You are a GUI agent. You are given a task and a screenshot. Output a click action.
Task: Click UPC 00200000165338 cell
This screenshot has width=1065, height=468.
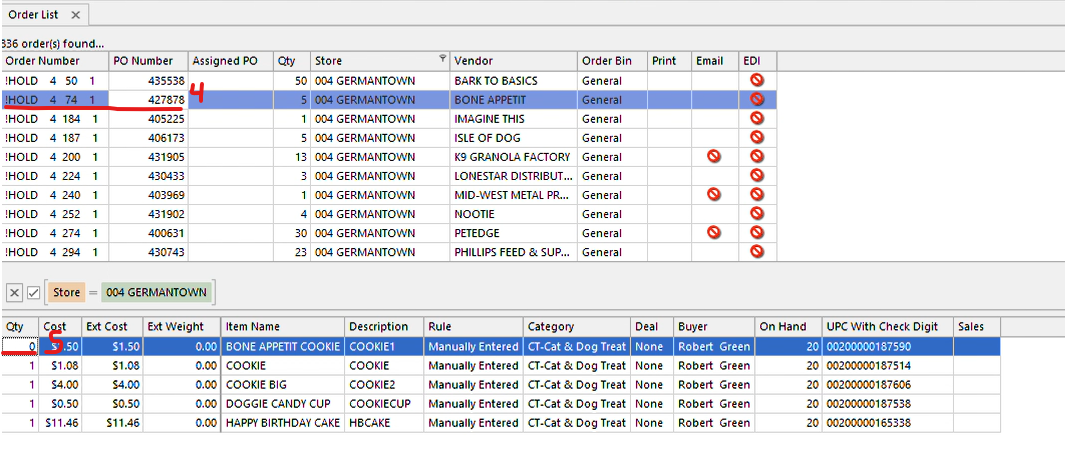click(888, 422)
